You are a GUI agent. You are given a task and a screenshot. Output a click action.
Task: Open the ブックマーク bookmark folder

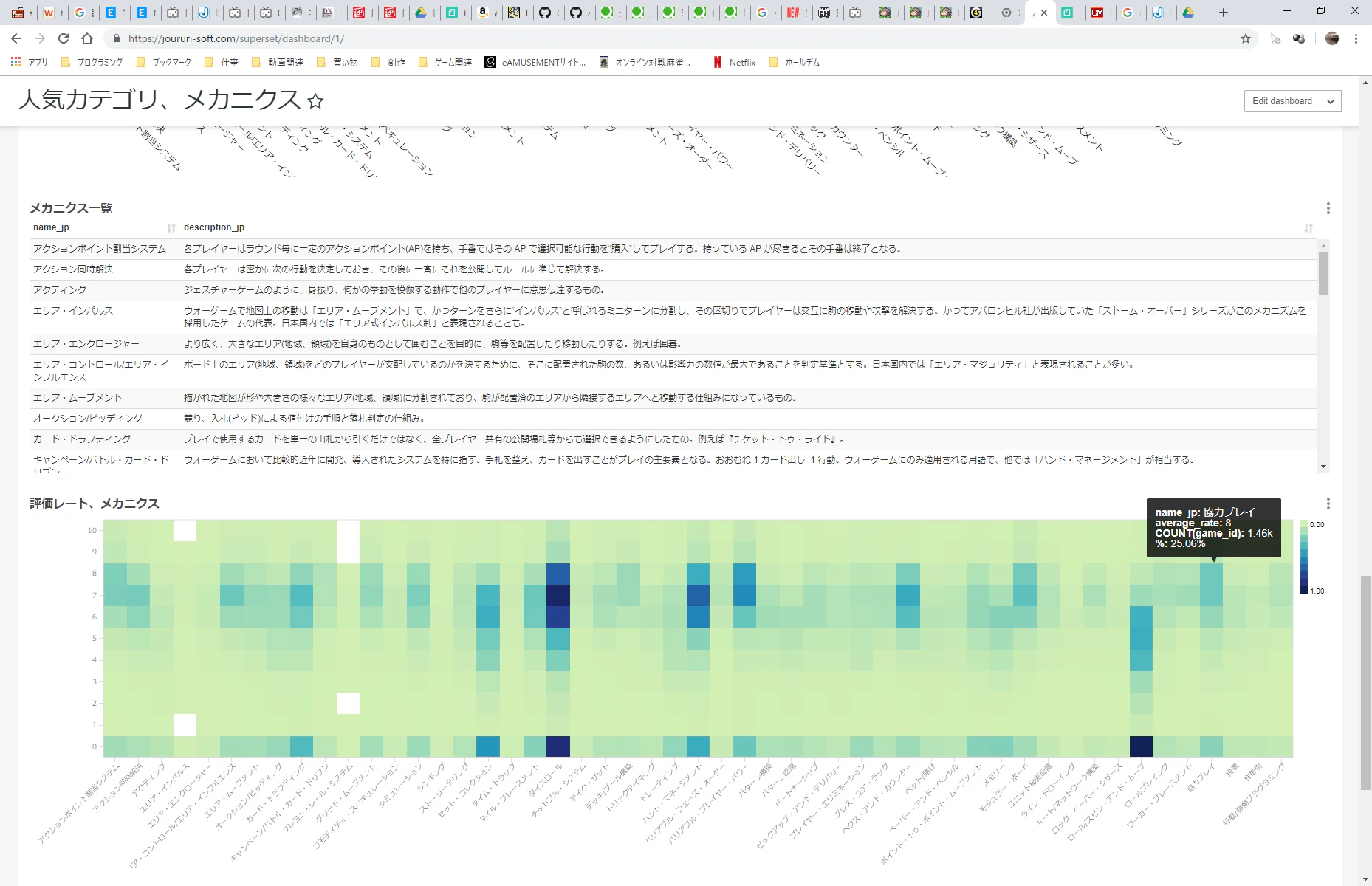[164, 63]
